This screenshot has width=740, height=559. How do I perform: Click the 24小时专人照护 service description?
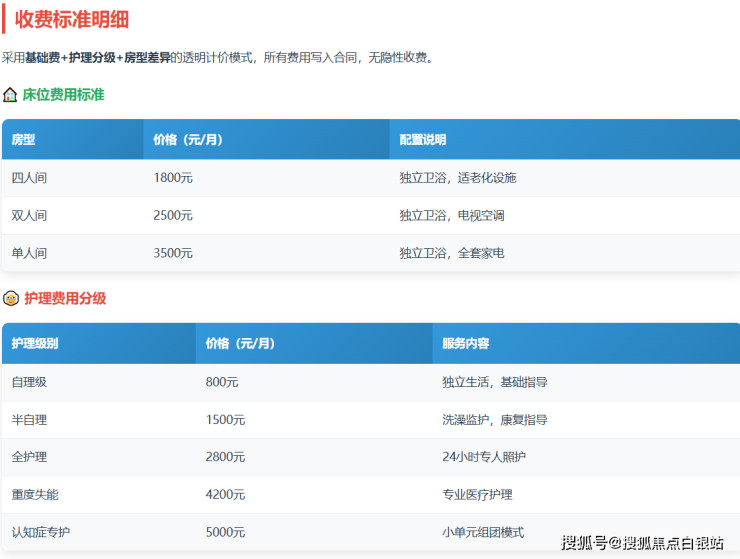[483, 457]
